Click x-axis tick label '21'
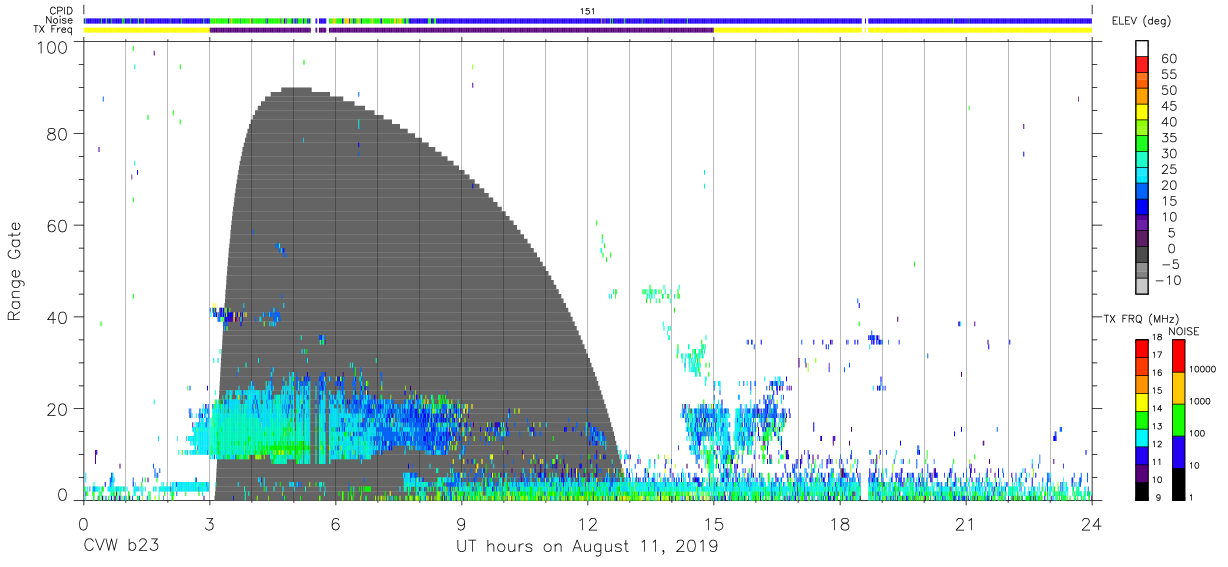The image size is (1228, 567). [966, 525]
